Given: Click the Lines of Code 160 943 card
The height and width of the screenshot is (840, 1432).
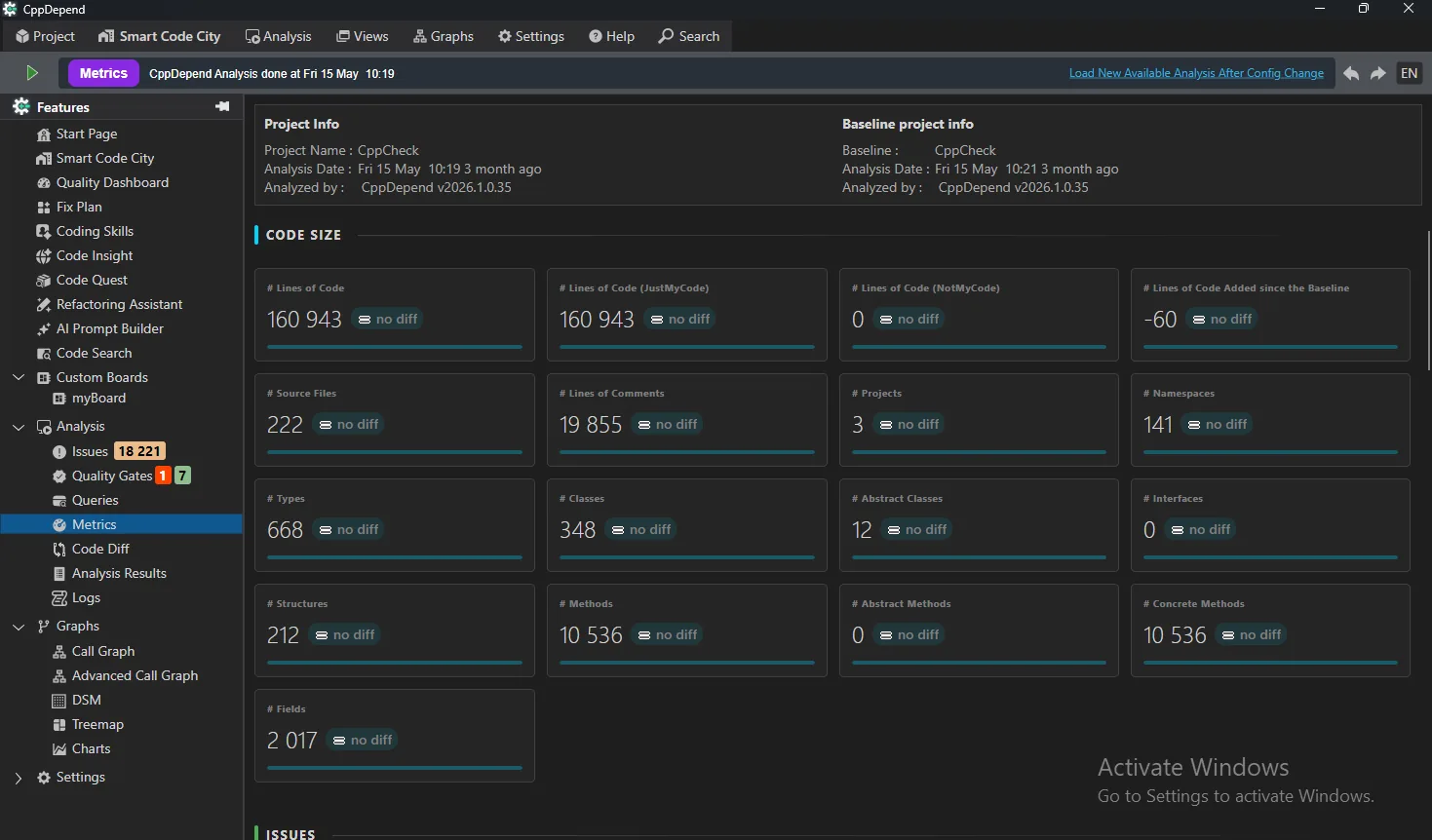Looking at the screenshot, I should coord(395,315).
